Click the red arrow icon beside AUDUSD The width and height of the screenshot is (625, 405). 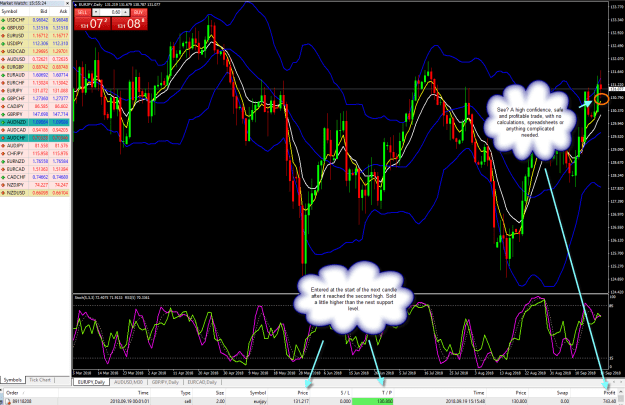3,59
